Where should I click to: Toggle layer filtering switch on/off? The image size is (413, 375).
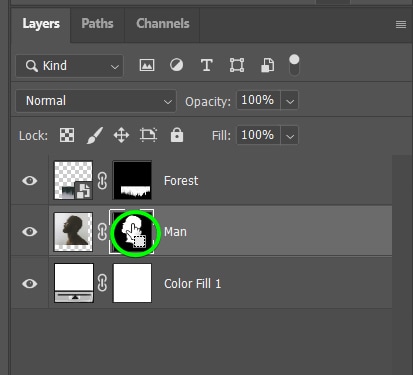coord(294,65)
